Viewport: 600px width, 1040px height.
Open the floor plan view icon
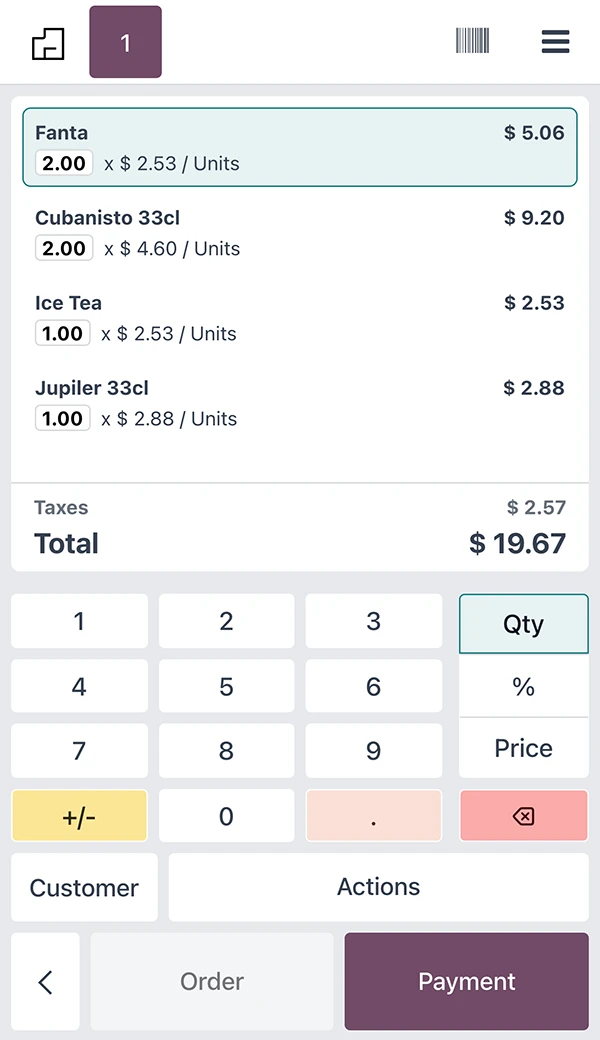[x=48, y=43]
